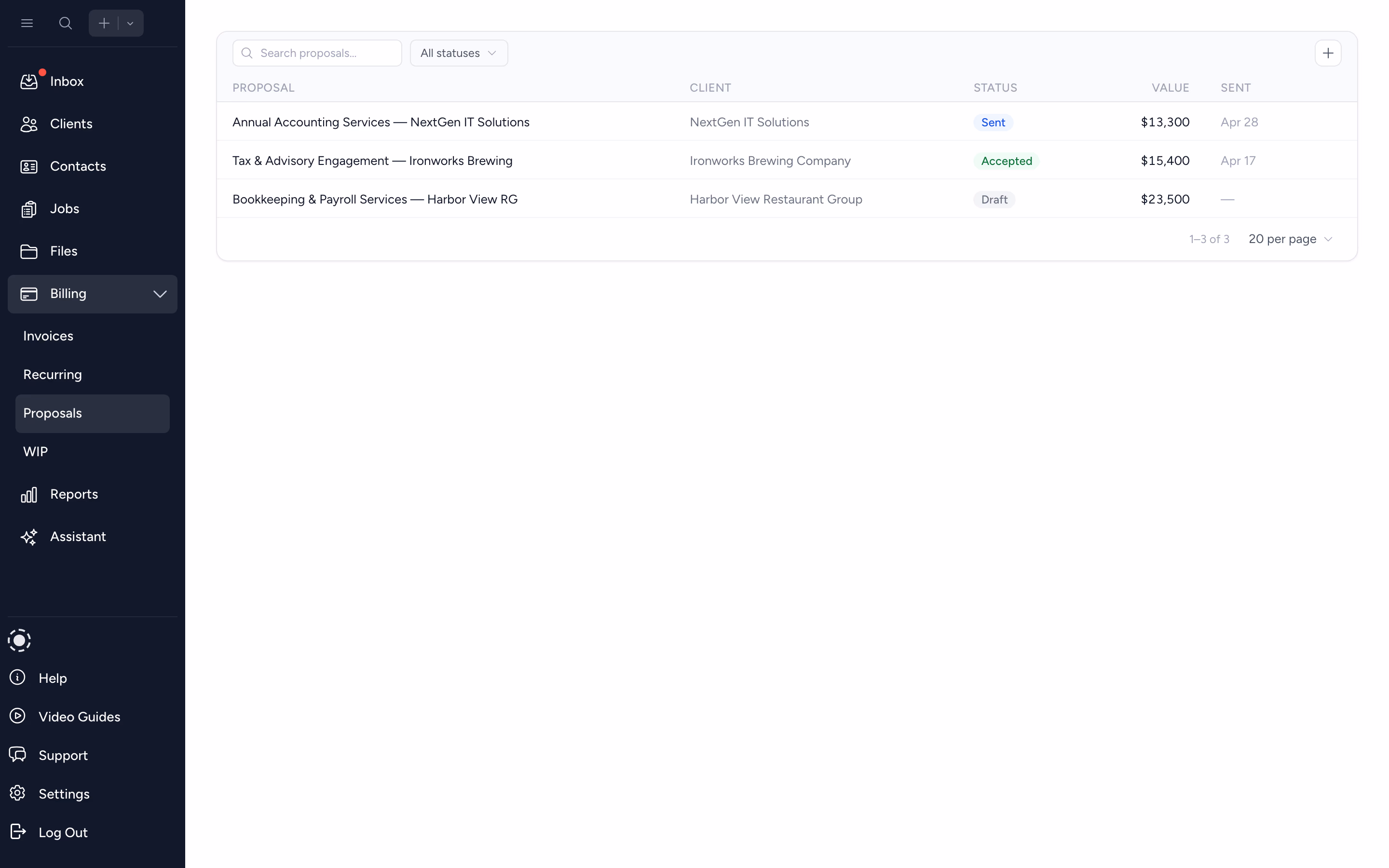The height and width of the screenshot is (868, 1389).
Task: Click the Billing credit card icon
Action: pos(29,294)
